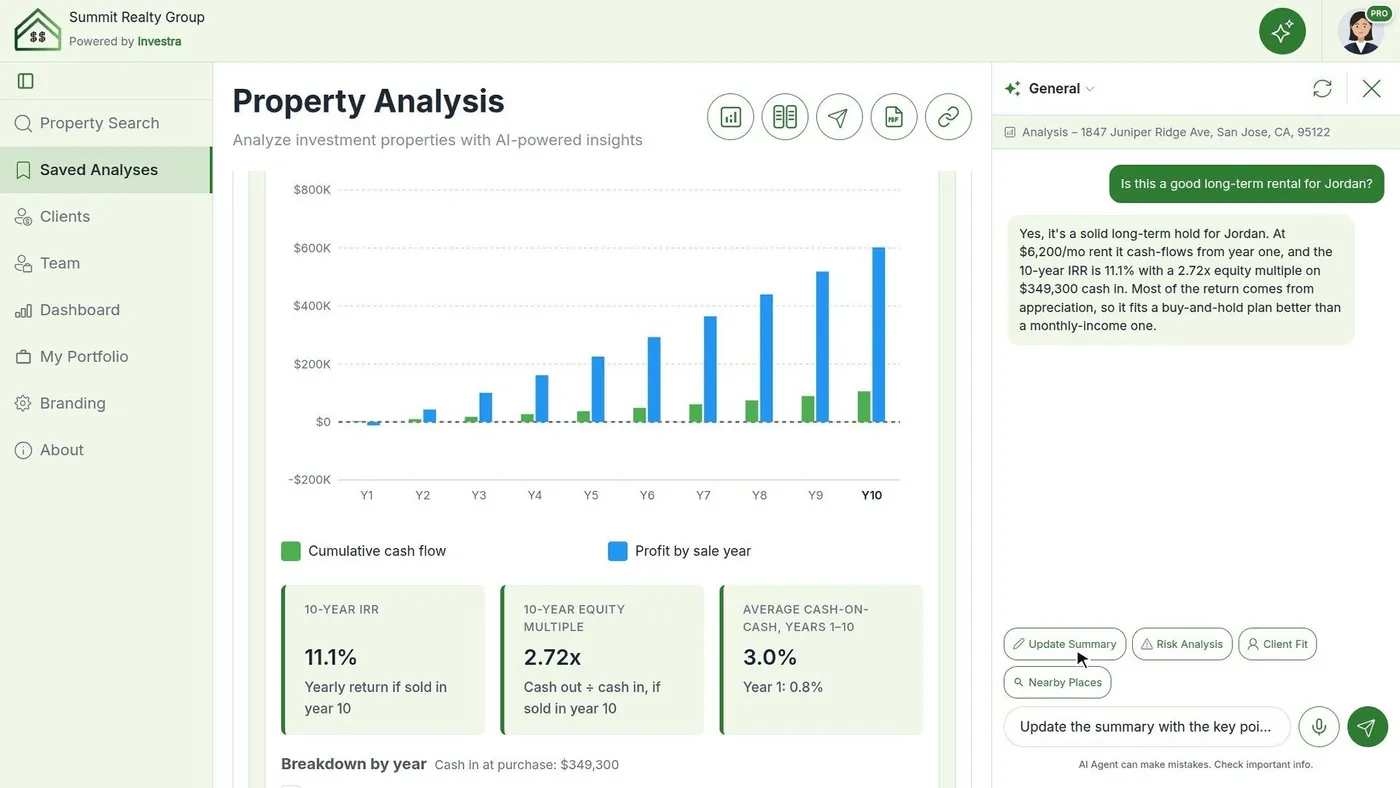Click the microphone voice input button
Image resolution: width=1400 pixels, height=788 pixels.
(1319, 727)
